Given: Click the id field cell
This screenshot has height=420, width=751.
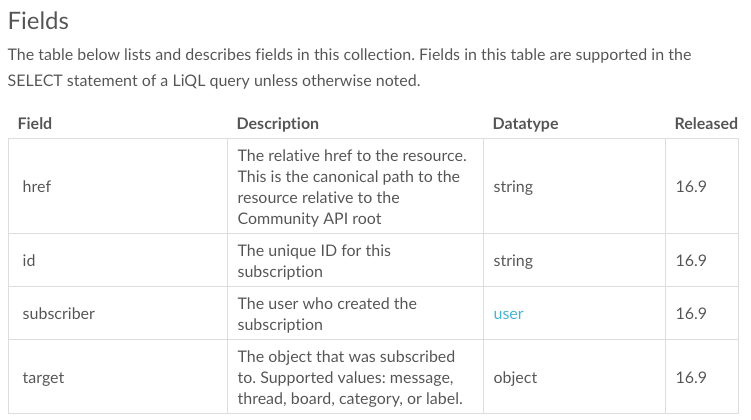Looking at the screenshot, I should (x=118, y=261).
